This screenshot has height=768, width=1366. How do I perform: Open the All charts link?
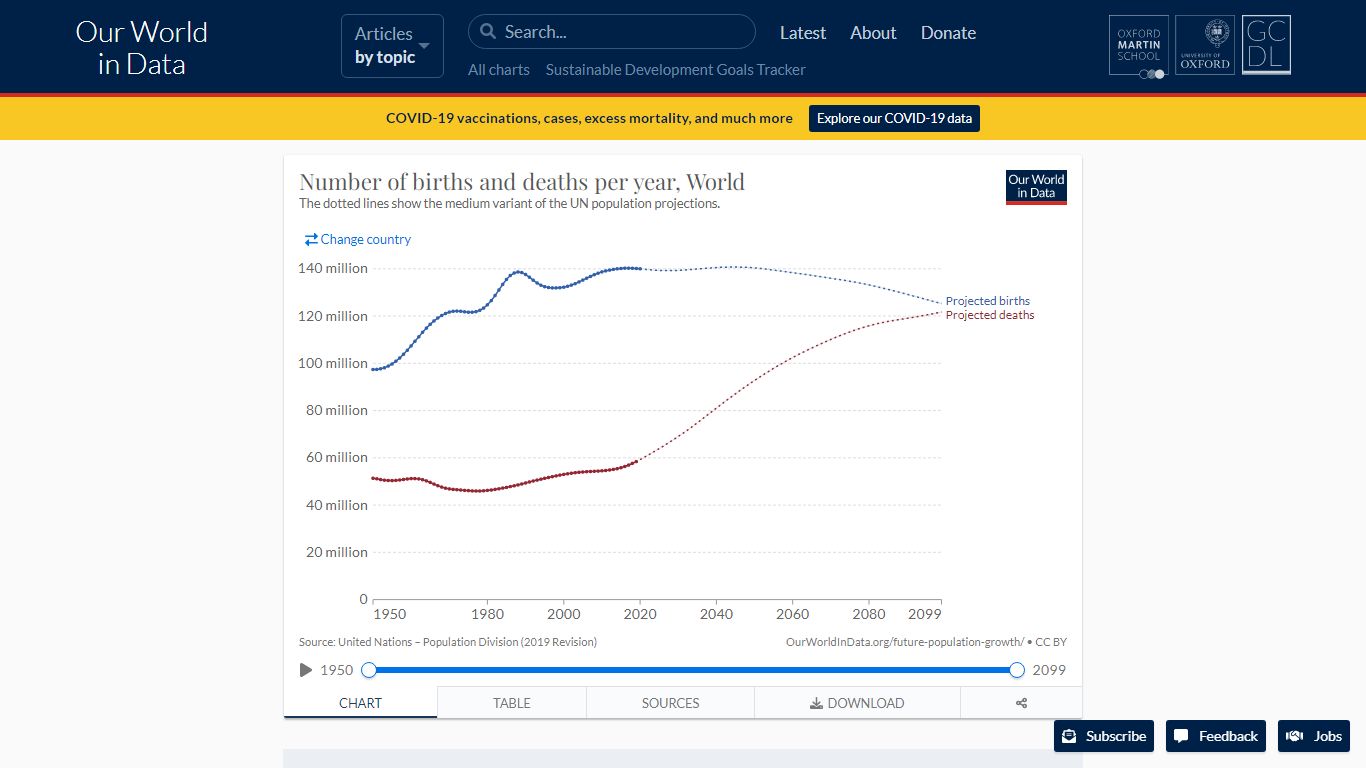[x=499, y=70]
